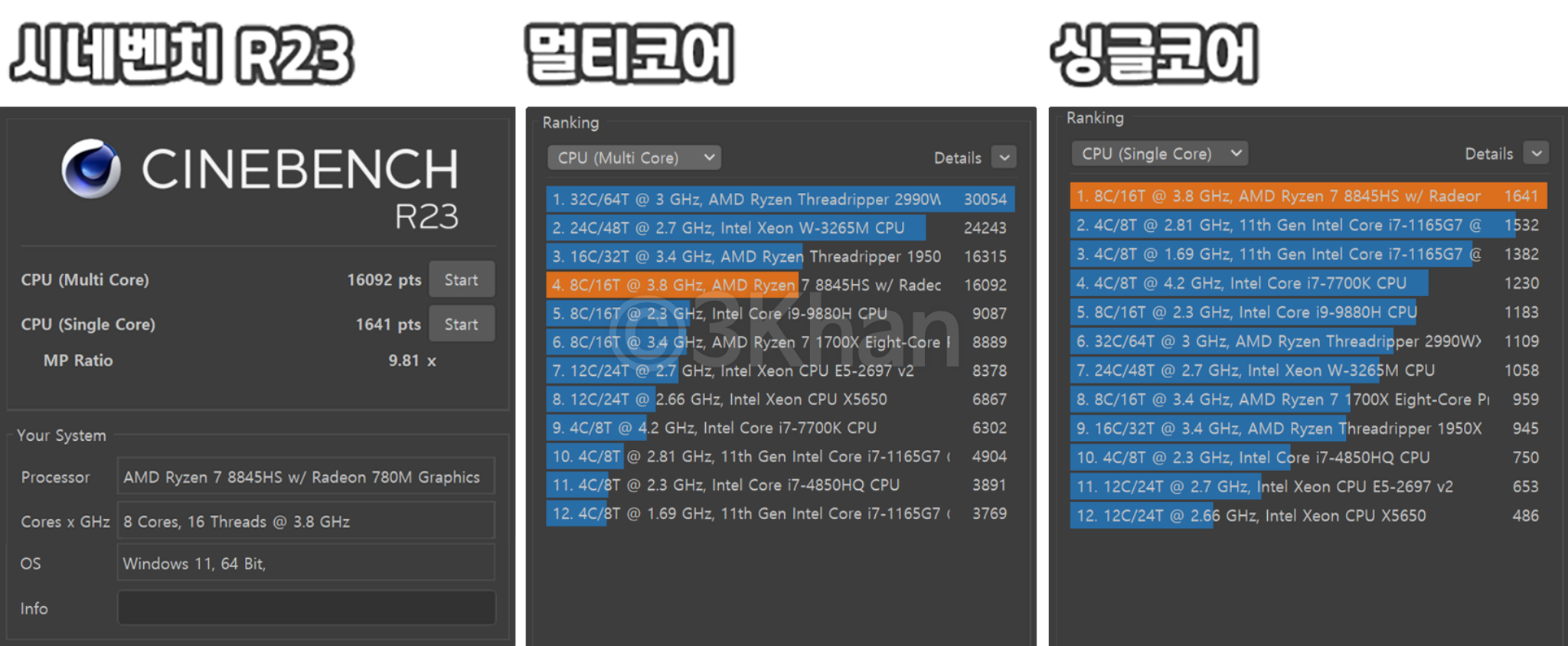
Task: Click the 16092 pts multi core score
Action: [384, 280]
